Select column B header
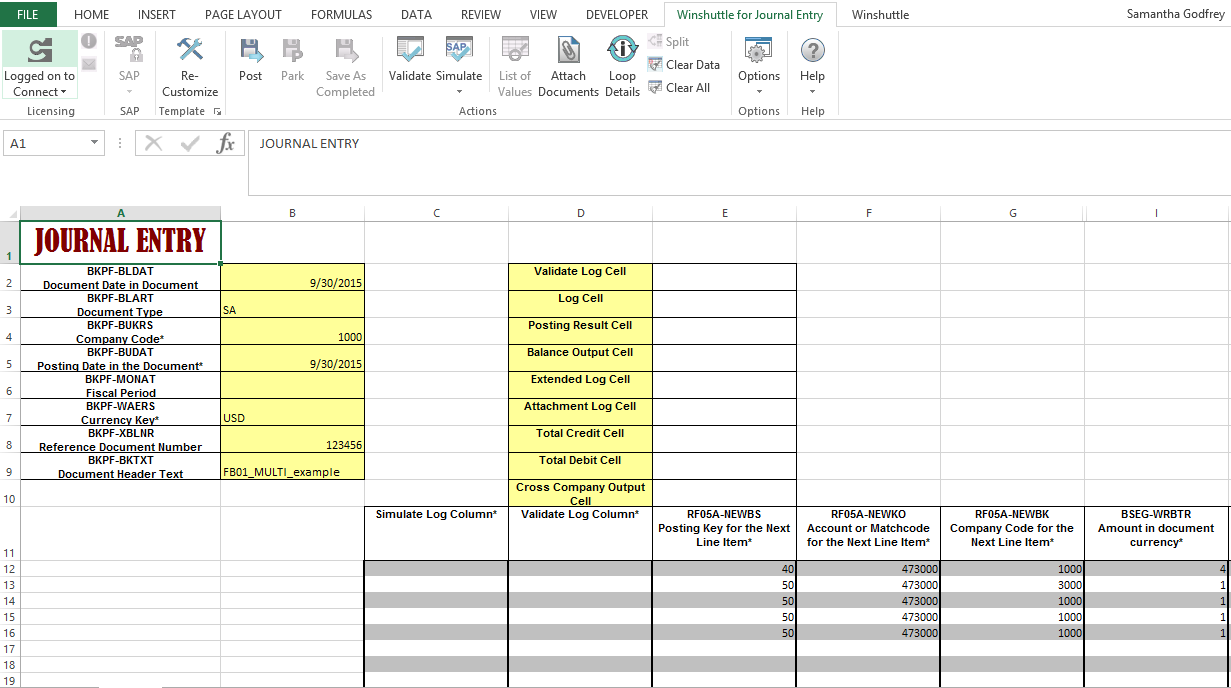This screenshot has height=688, width=1231. (292, 213)
